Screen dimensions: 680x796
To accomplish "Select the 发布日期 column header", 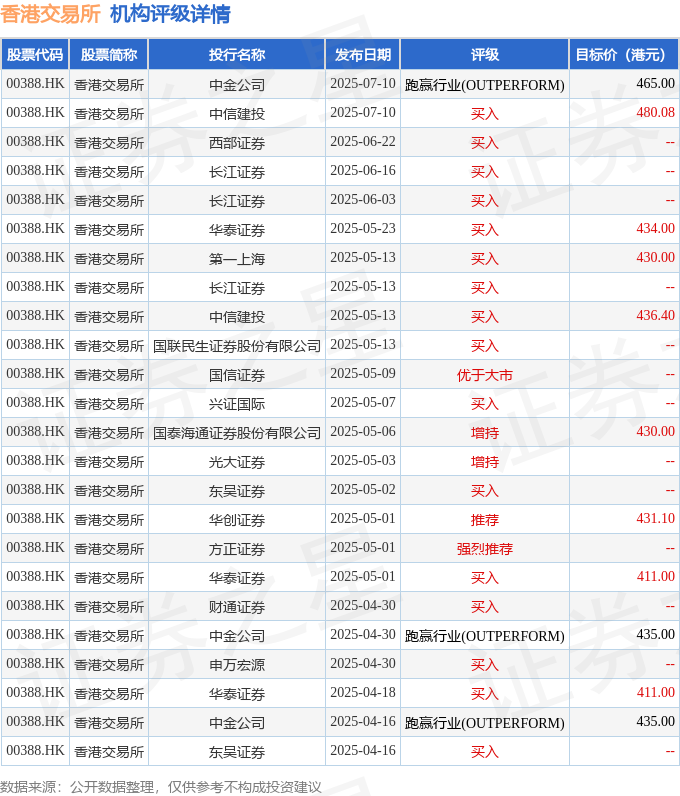I will [x=363, y=54].
